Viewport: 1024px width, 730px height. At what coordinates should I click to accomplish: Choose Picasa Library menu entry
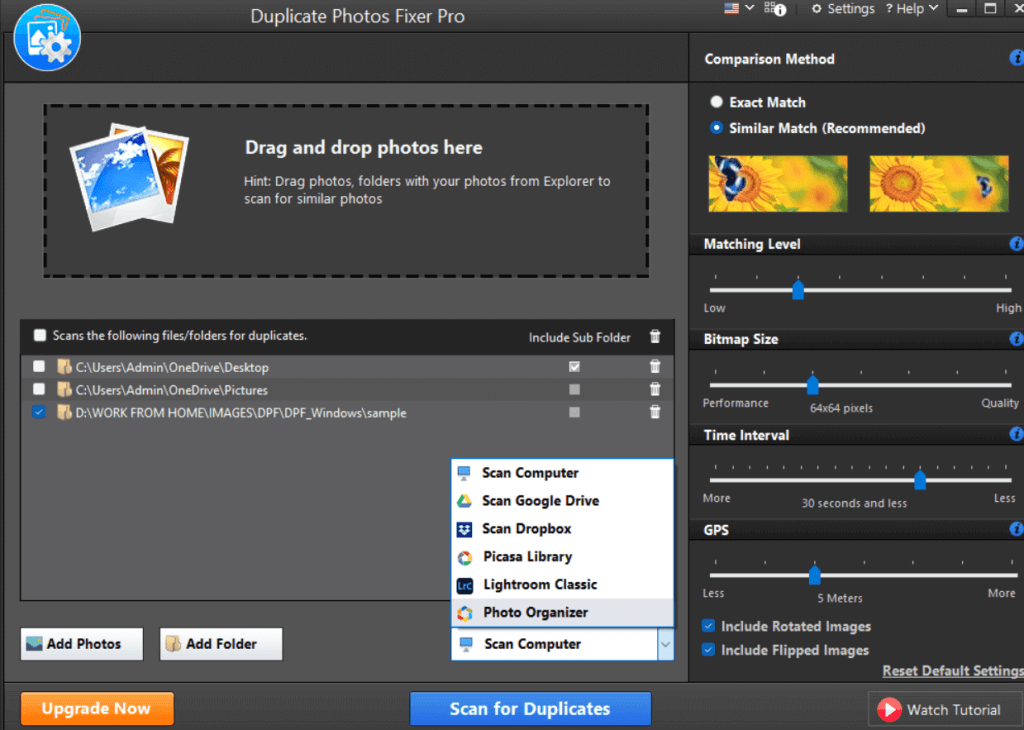[x=562, y=557]
